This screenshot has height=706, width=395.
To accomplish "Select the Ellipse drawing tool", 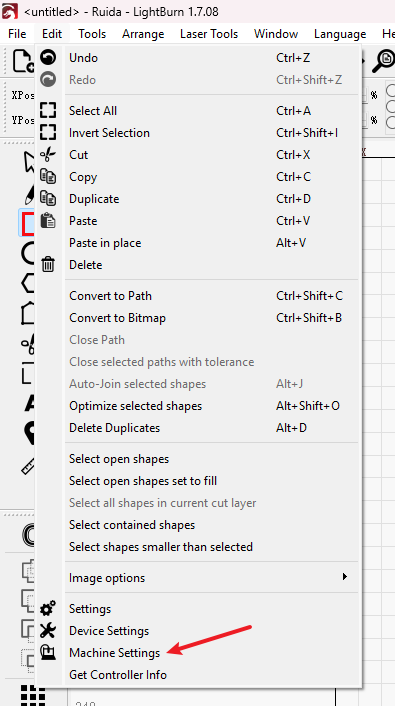I will click(x=28, y=253).
